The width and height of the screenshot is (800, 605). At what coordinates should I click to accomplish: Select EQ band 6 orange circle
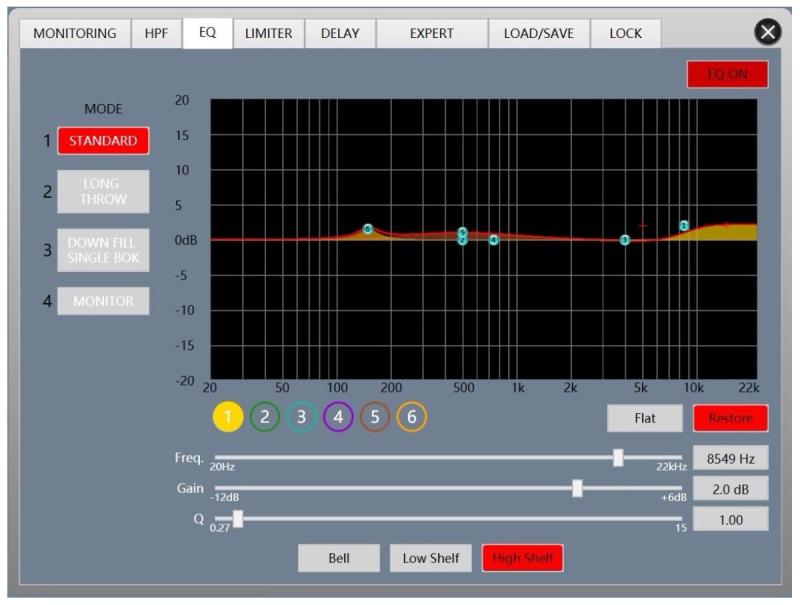pyautogui.click(x=411, y=417)
